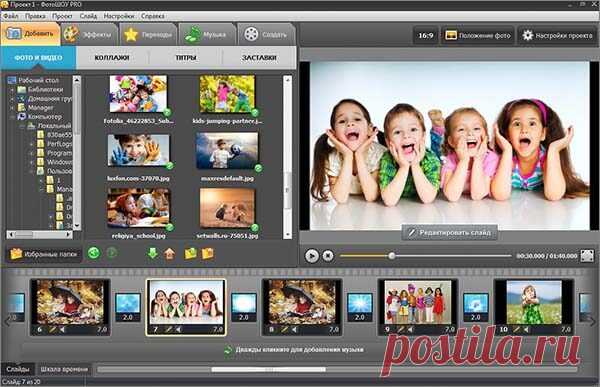The image size is (600, 387).
Task: Click the green down arrow add-to-project icon
Action: [x=153, y=253]
